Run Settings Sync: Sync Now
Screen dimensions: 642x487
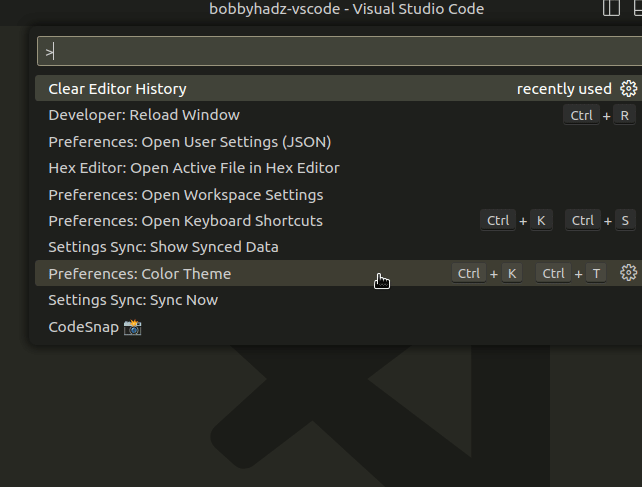(x=338, y=300)
